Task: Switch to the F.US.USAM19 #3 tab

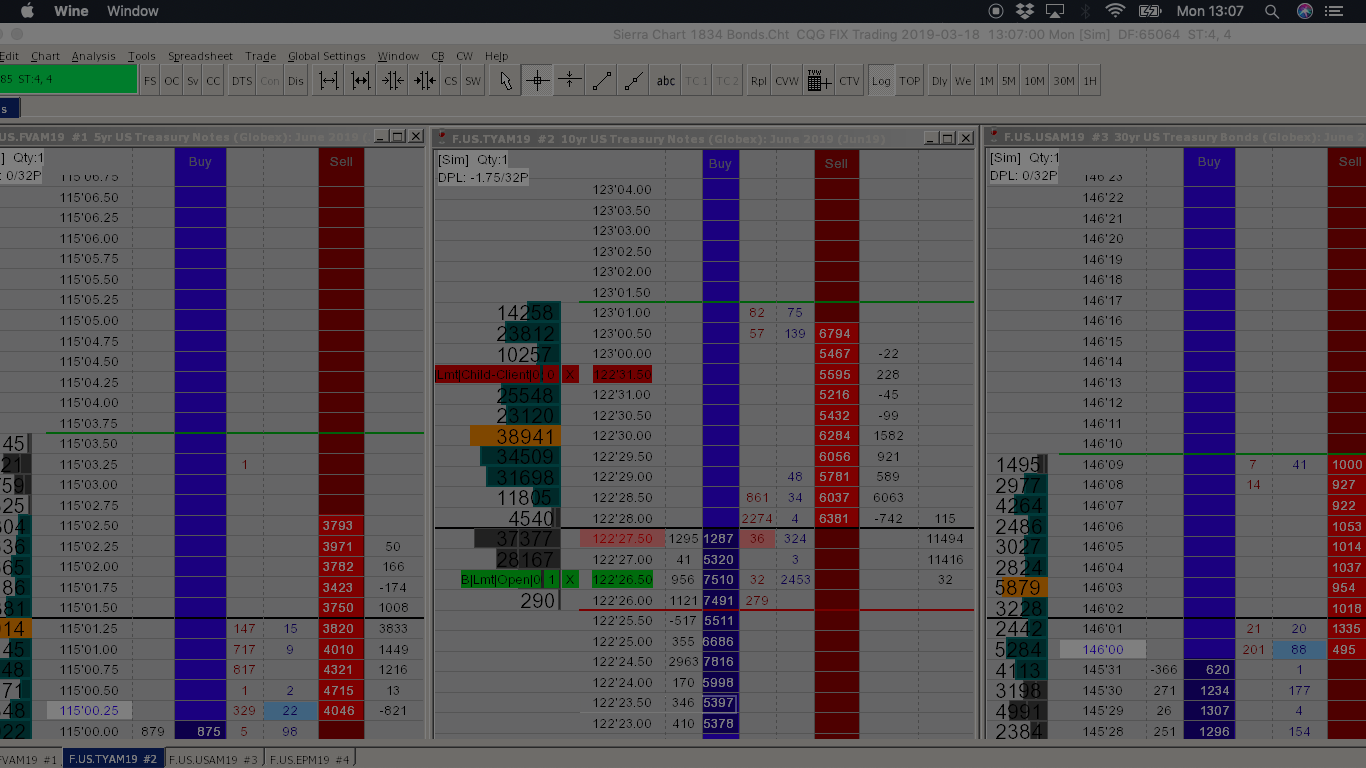Action: [x=214, y=759]
